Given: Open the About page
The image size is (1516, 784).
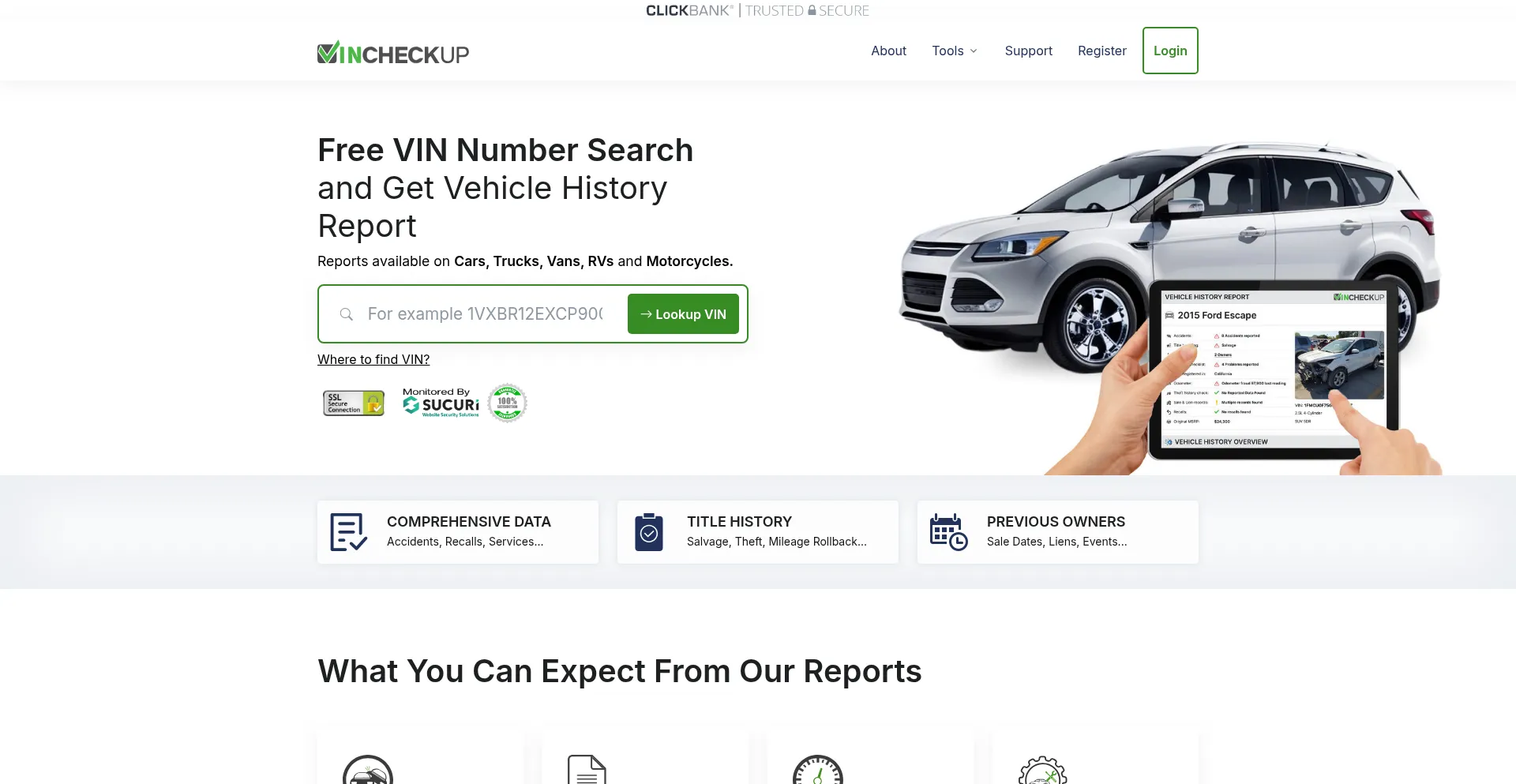Looking at the screenshot, I should tap(888, 51).
